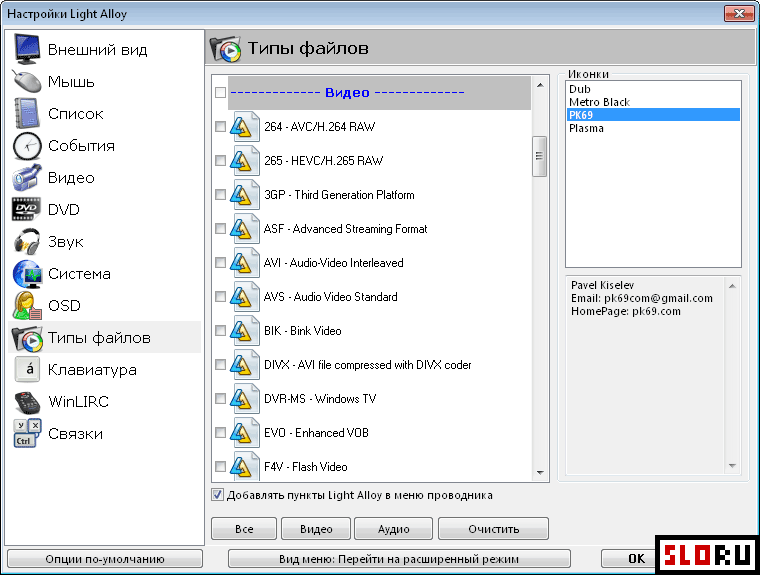Image resolution: width=760 pixels, height=575 pixels.
Task: Check the 265 - HEVC/H.265 RAW box
Action: [220, 160]
